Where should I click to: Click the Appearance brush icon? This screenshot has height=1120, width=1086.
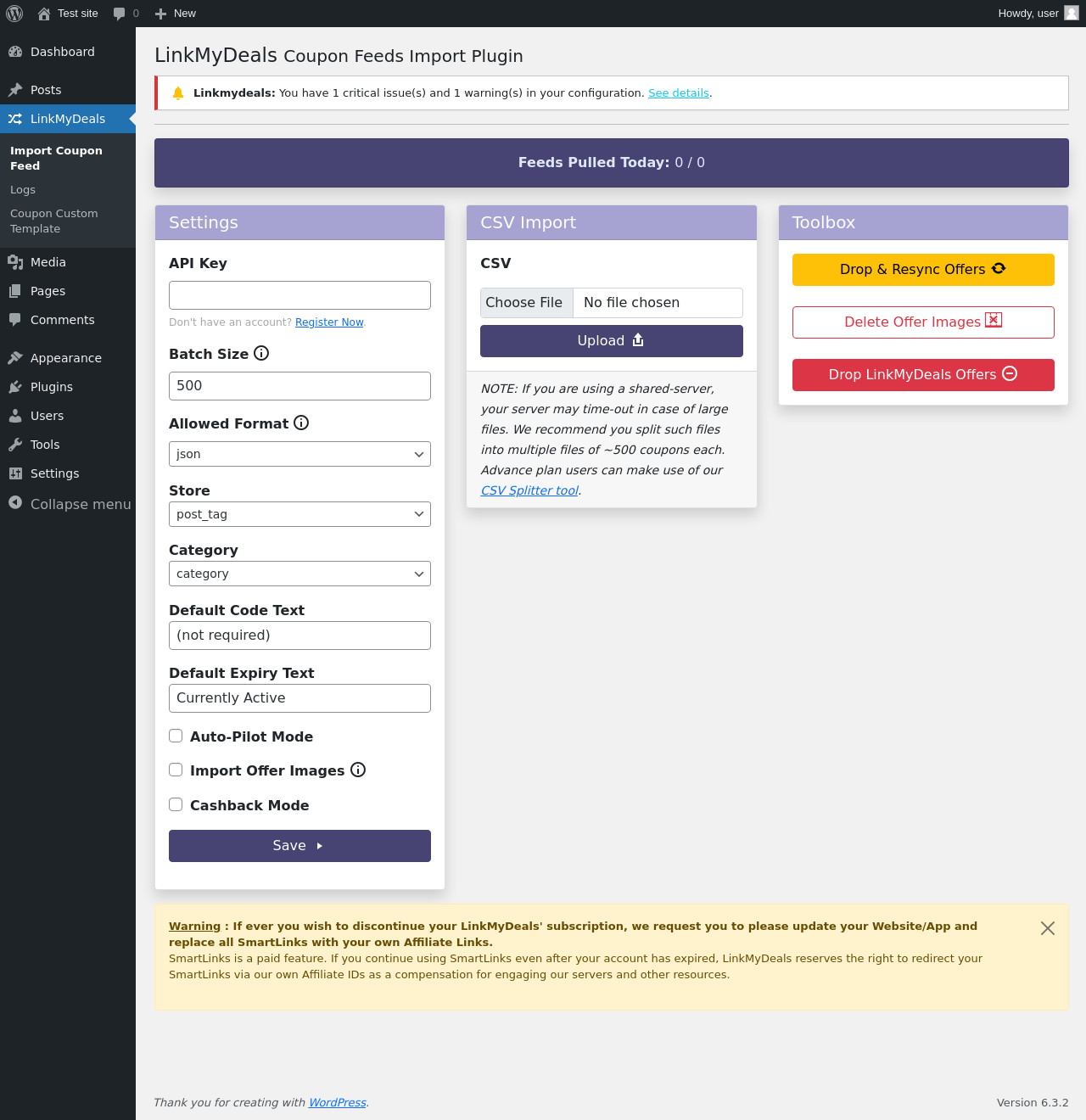coord(15,358)
